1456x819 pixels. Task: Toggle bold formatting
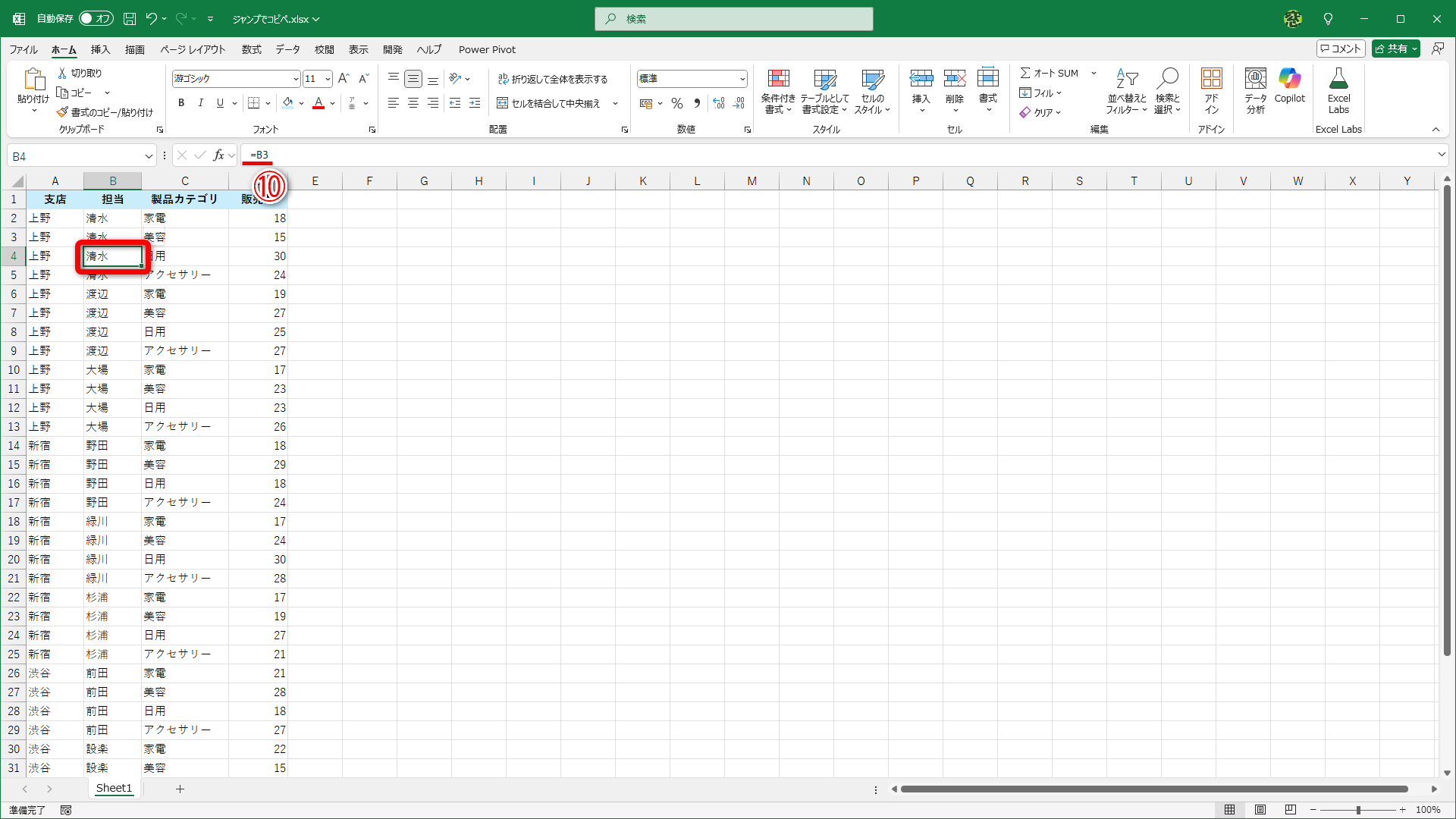point(181,103)
